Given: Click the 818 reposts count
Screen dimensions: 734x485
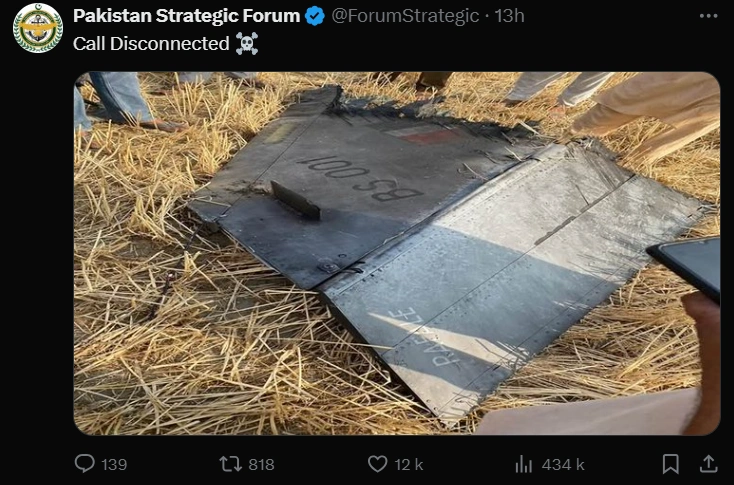Looking at the screenshot, I should coord(261,464).
